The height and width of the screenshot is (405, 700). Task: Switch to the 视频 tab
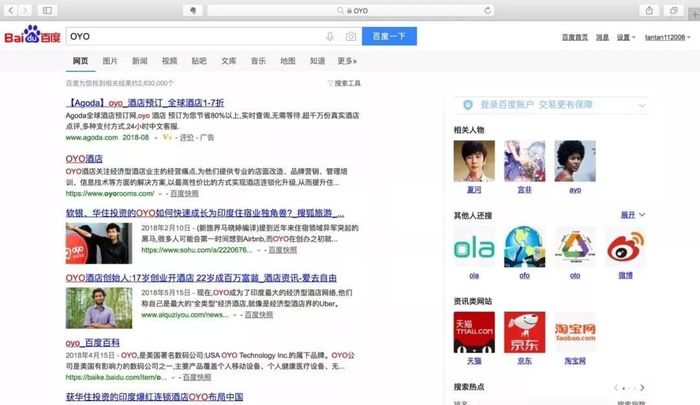tap(169, 61)
